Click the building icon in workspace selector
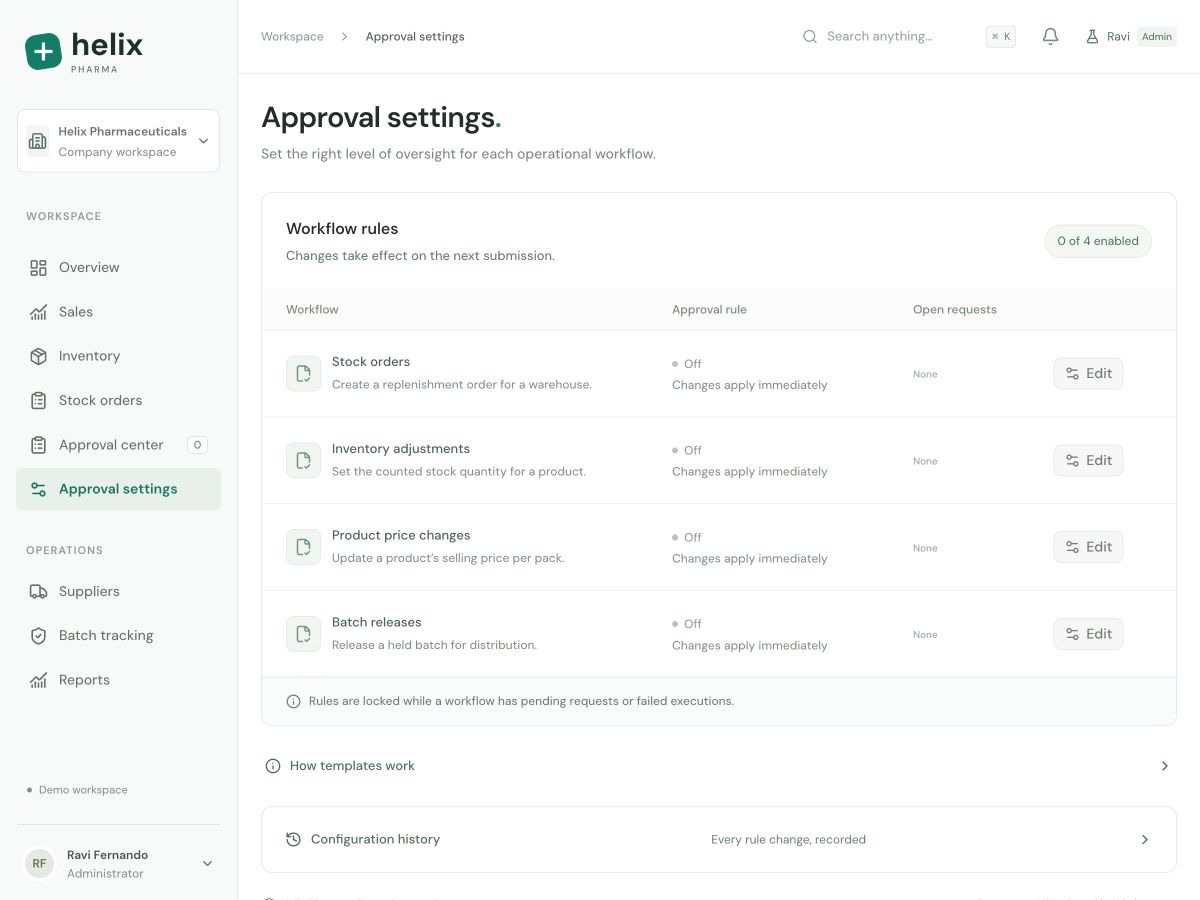Viewport: 1200px width, 900px height. (38, 141)
